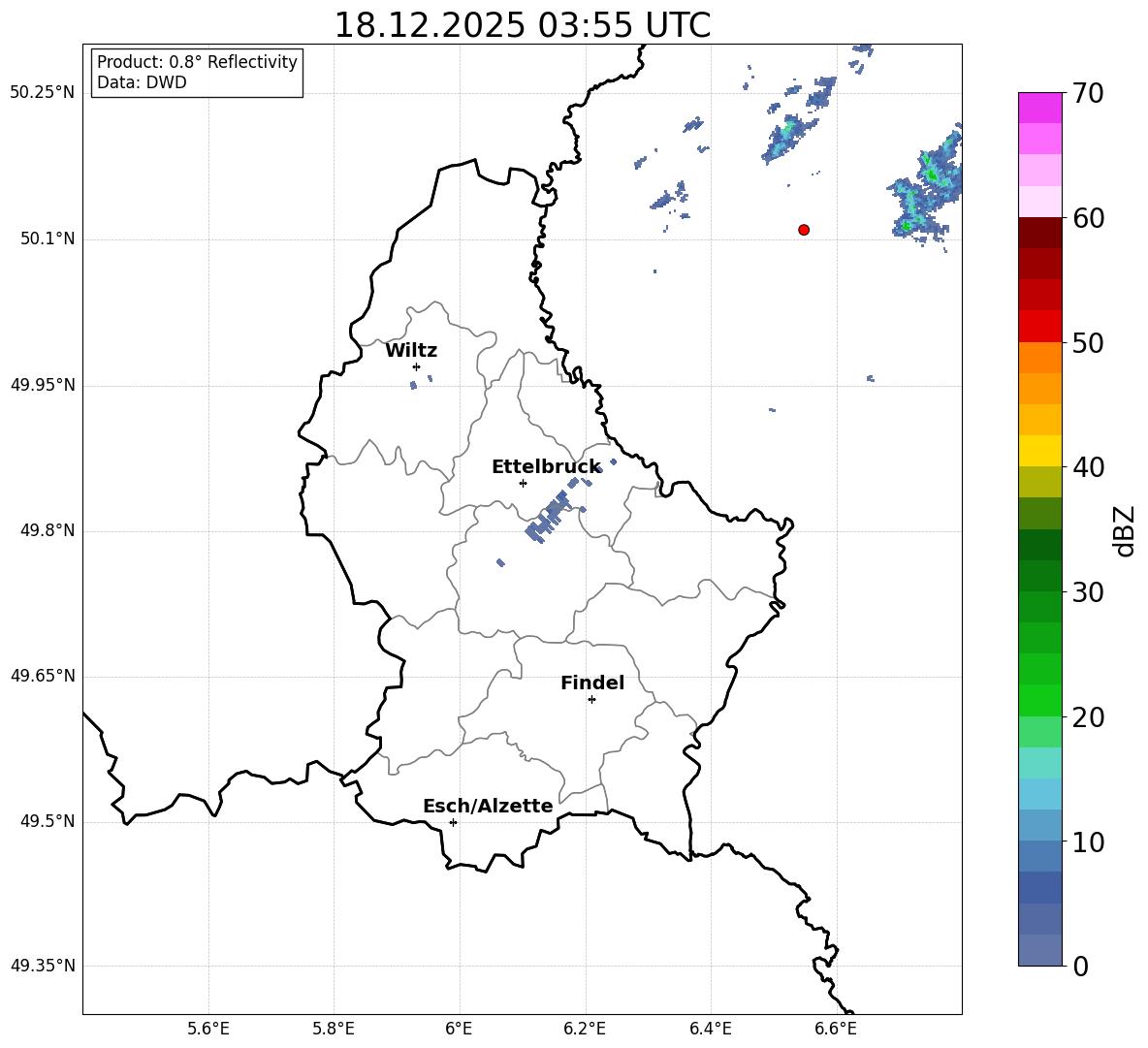
Task: Click the 49.65°N latitude label
Action: [x=43, y=676]
